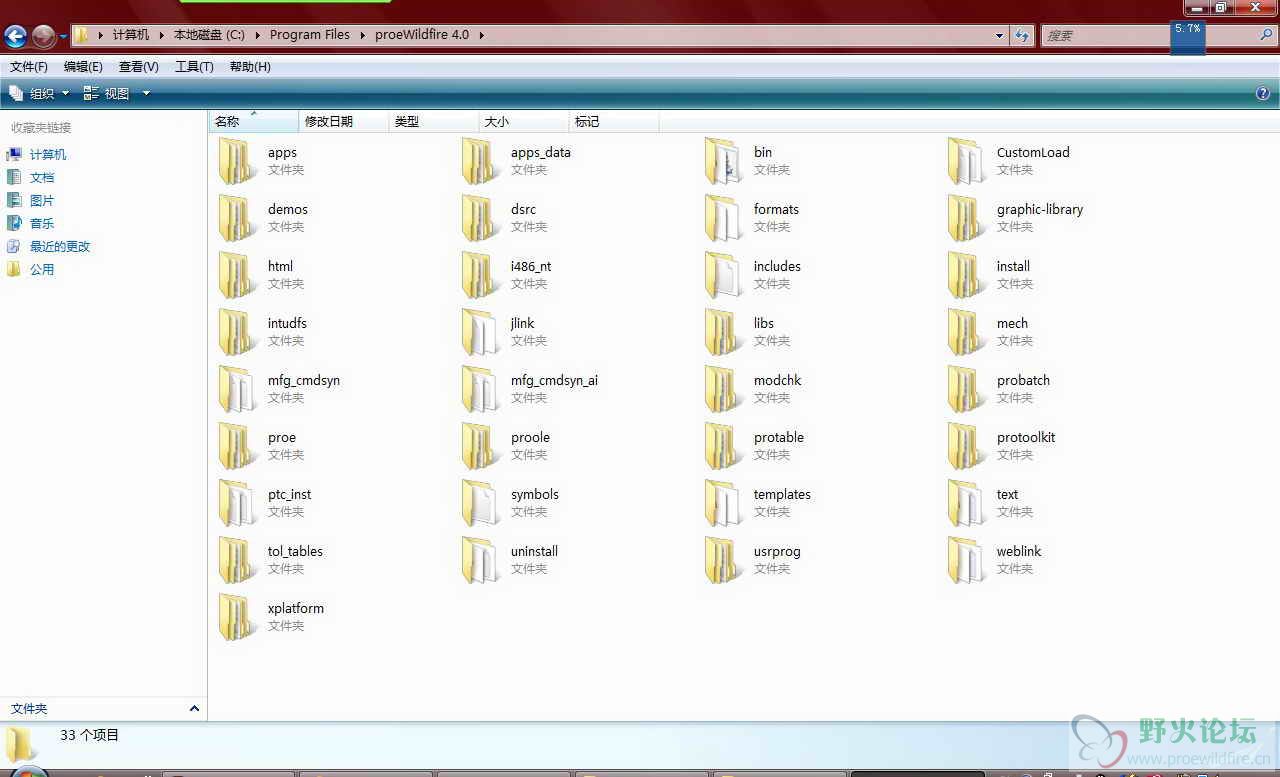Click the symbols folder name
The height and width of the screenshot is (777, 1280).
(x=535, y=495)
